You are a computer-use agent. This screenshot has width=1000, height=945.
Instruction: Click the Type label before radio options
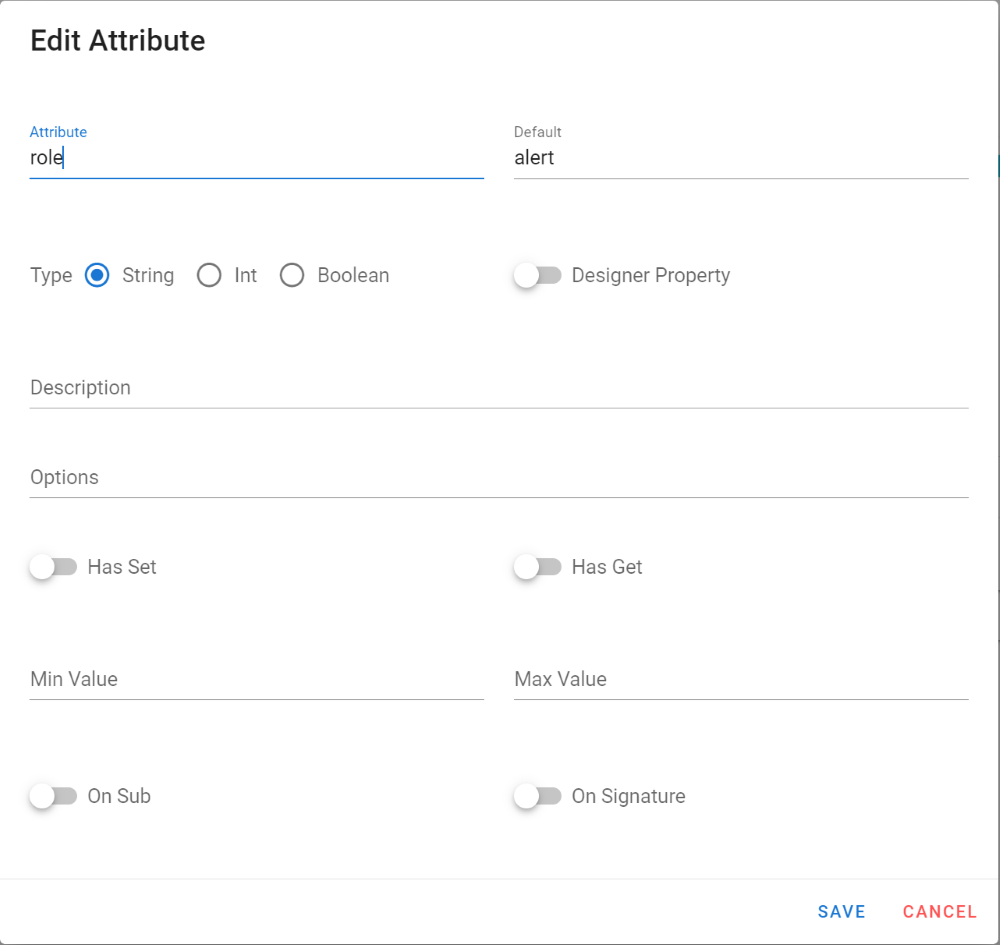point(51,275)
